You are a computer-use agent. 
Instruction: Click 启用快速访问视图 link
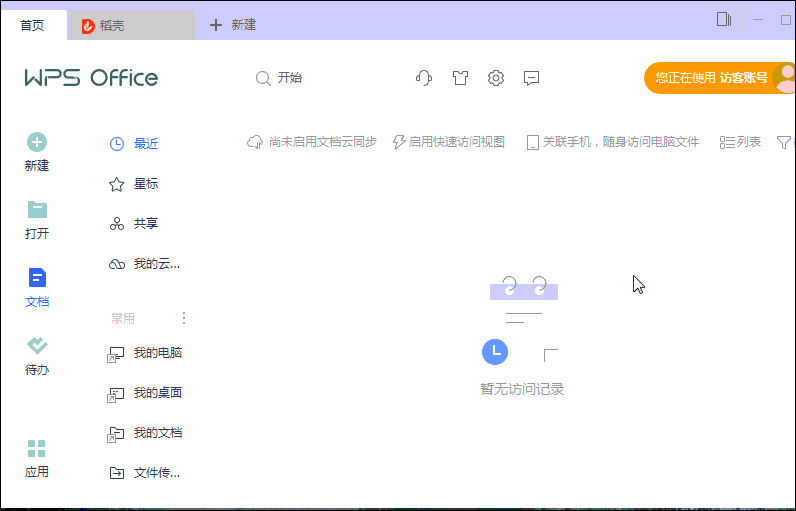pyautogui.click(x=449, y=142)
